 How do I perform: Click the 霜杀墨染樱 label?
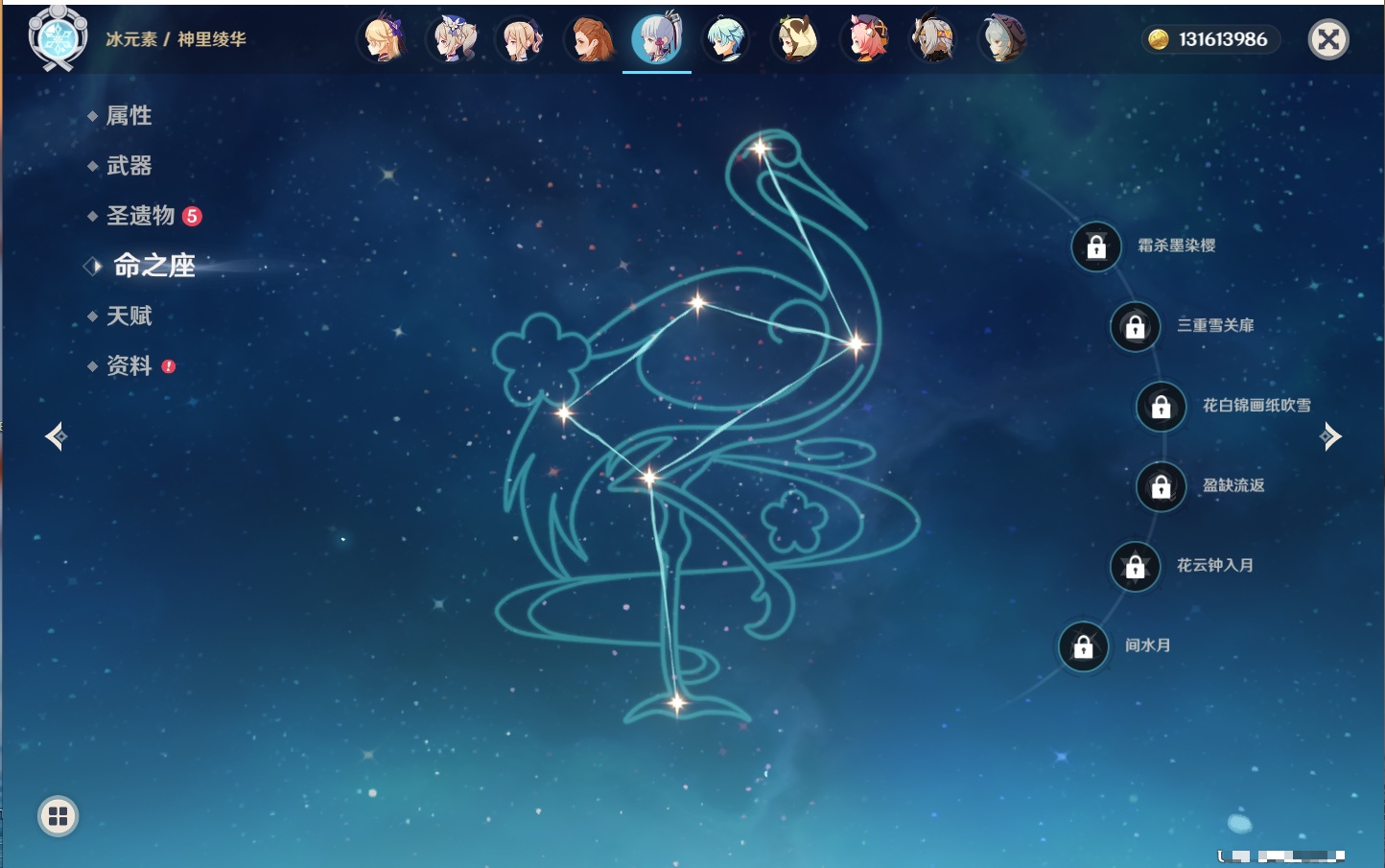1177,246
